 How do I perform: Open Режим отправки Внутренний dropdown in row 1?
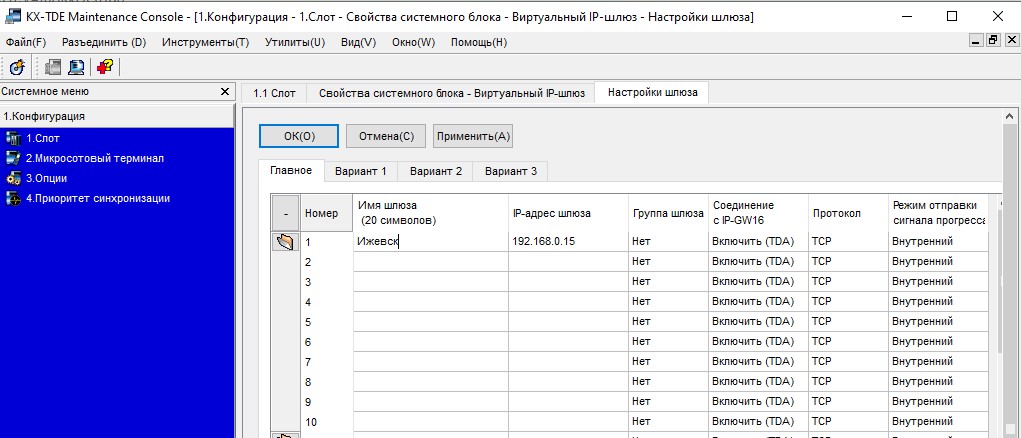[938, 242]
